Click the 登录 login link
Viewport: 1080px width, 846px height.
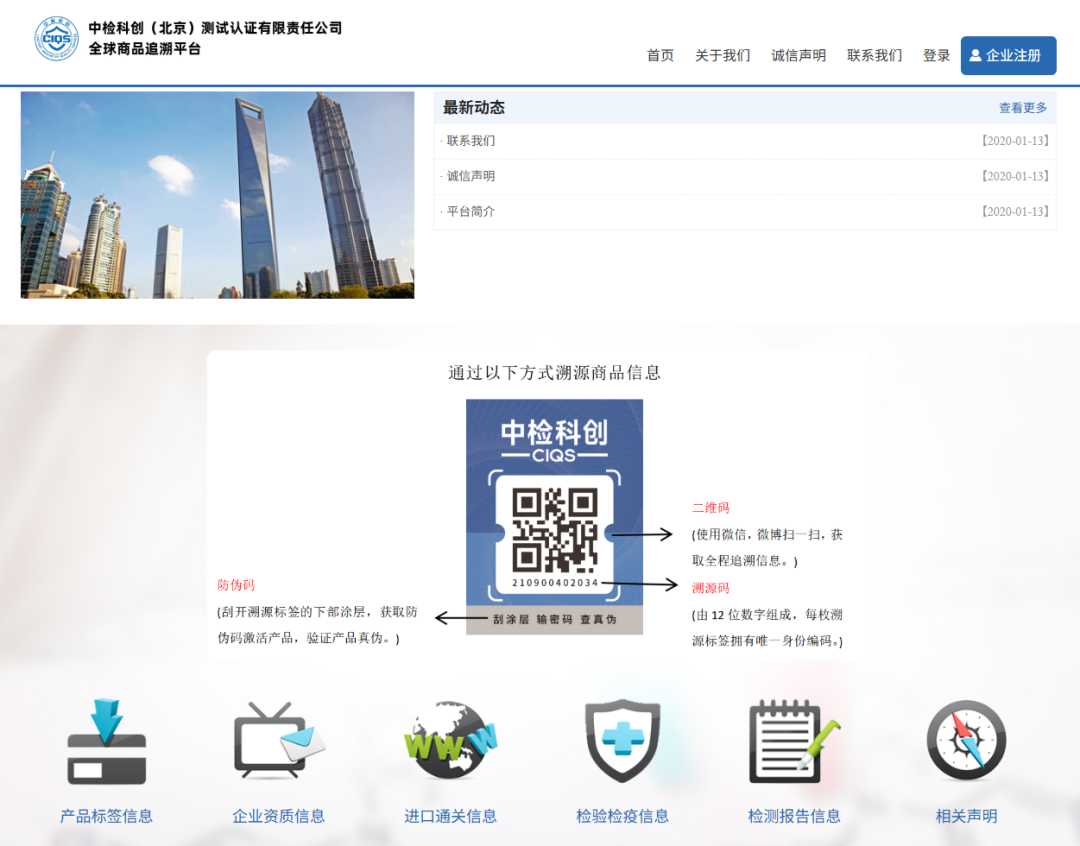pos(936,56)
